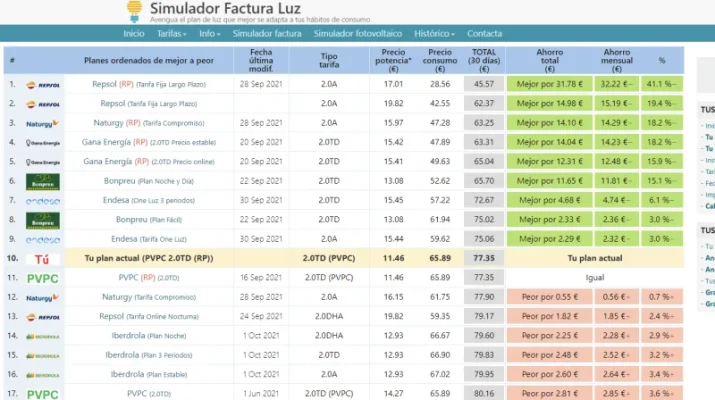Screen dimensions: 715x400
Task: Open the Simulador factura menu item
Action: (x=267, y=34)
